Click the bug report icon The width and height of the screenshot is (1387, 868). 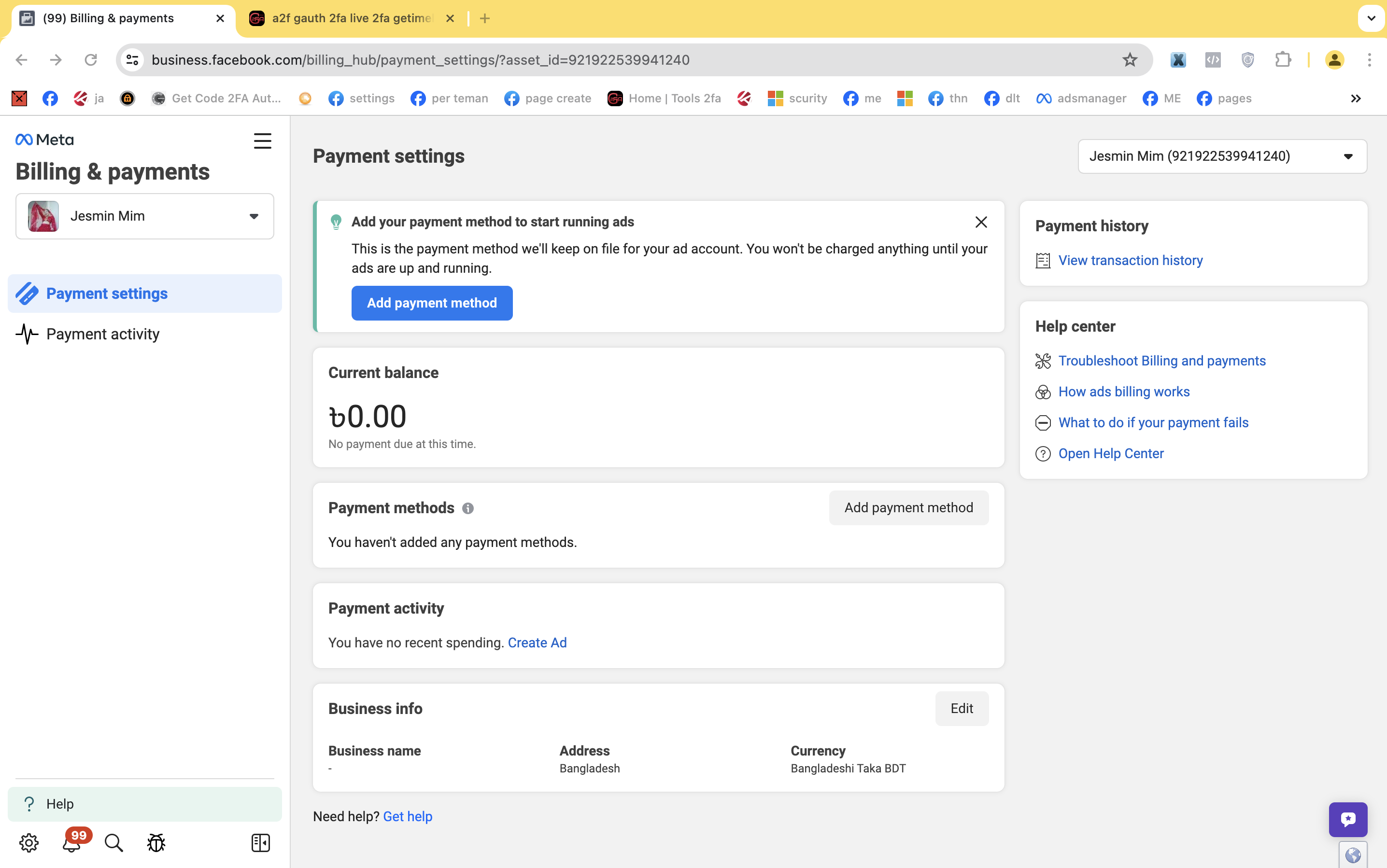click(156, 843)
